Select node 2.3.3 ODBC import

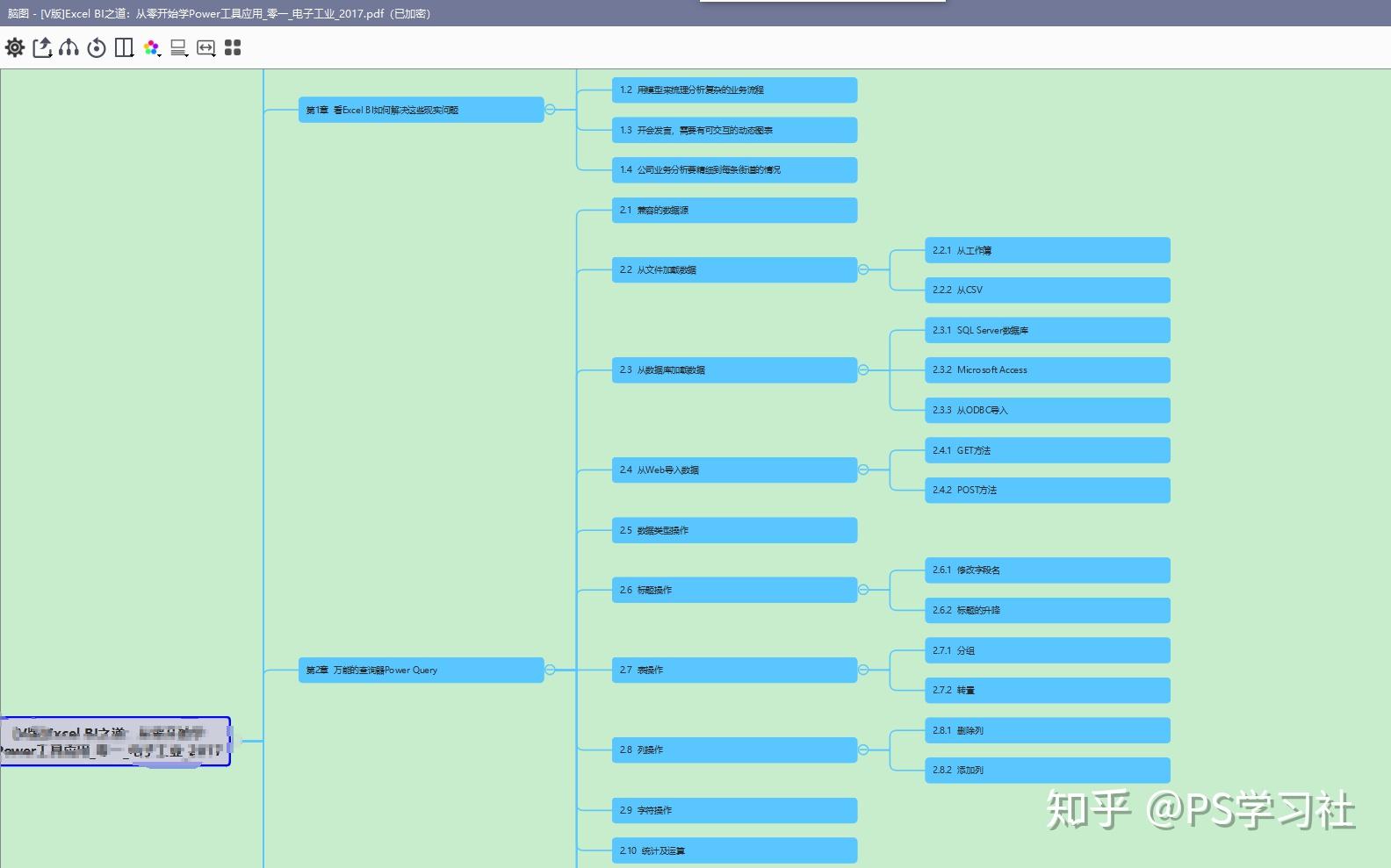point(1048,410)
